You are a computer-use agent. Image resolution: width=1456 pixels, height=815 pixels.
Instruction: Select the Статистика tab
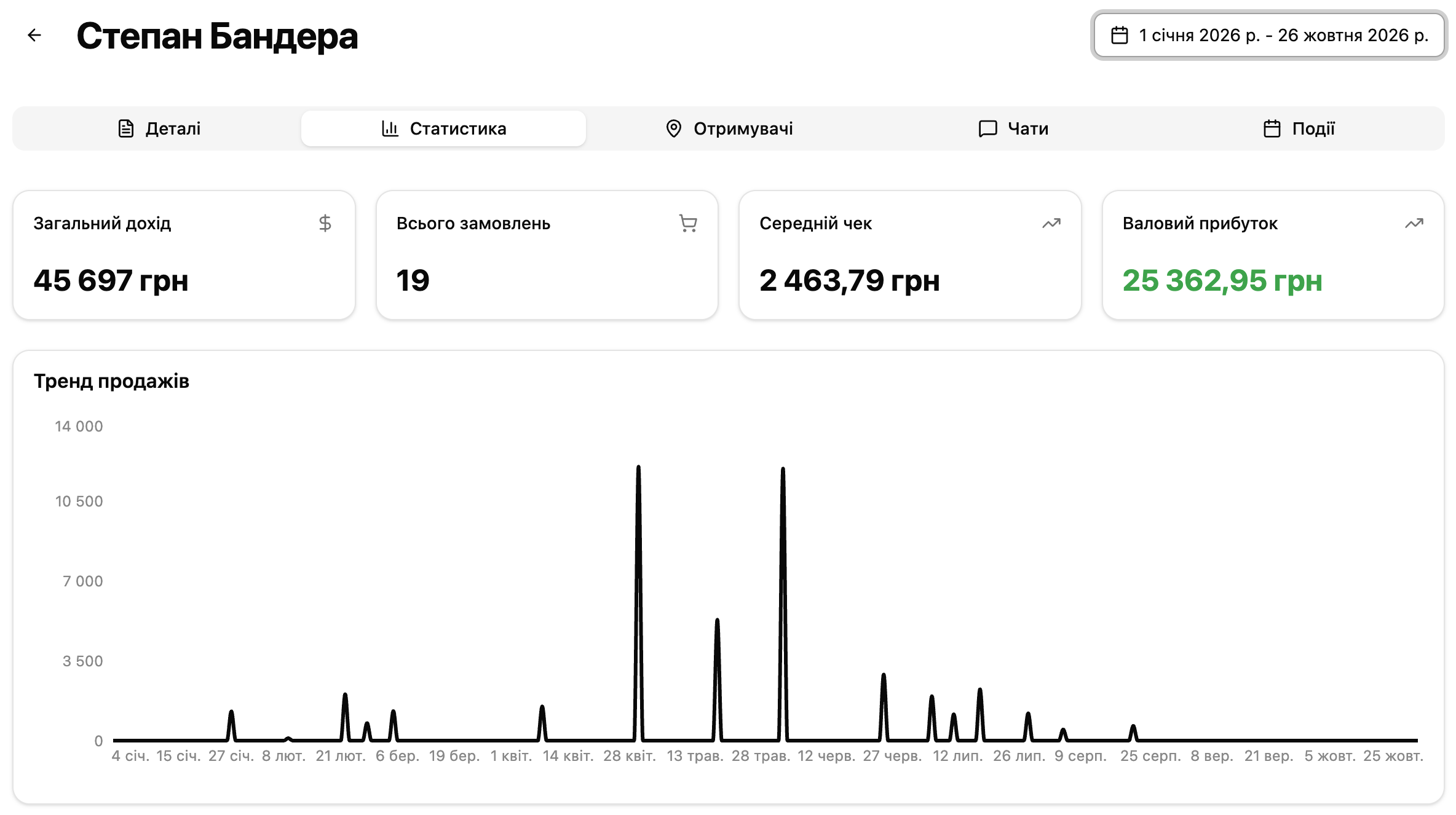click(443, 128)
